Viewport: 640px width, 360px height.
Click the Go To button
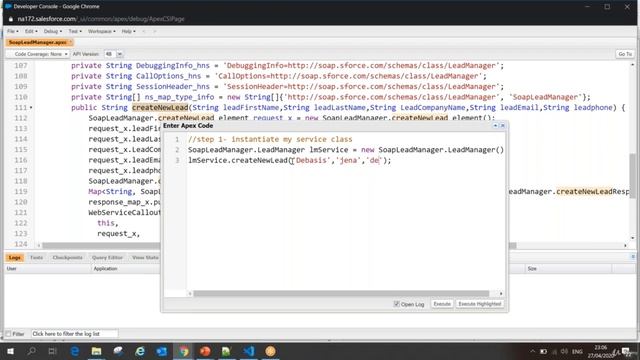pos(624,54)
